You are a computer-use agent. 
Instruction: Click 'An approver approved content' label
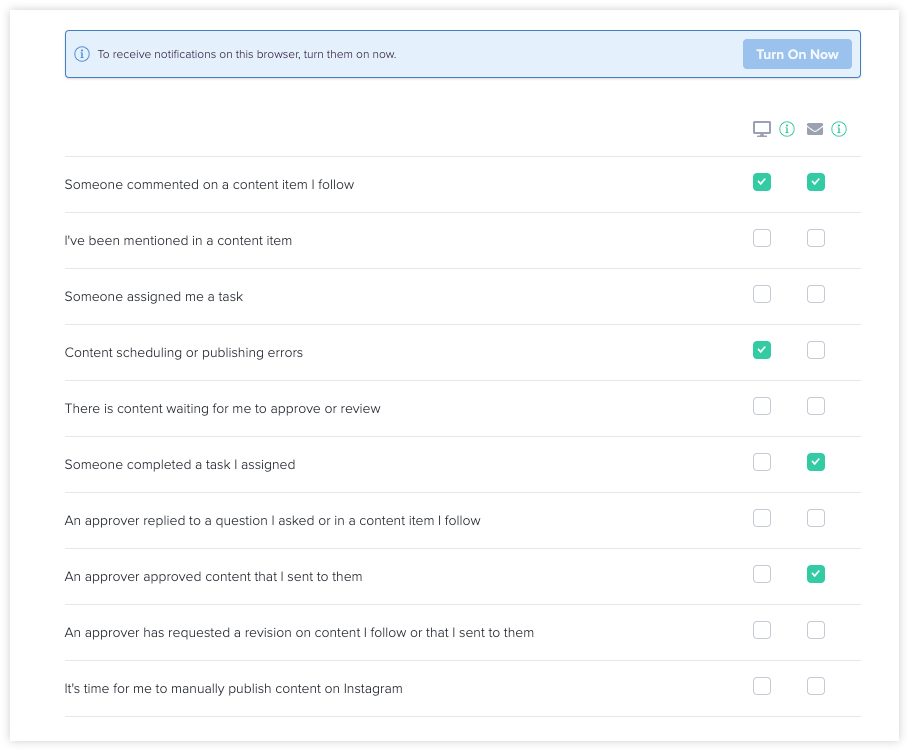[213, 576]
